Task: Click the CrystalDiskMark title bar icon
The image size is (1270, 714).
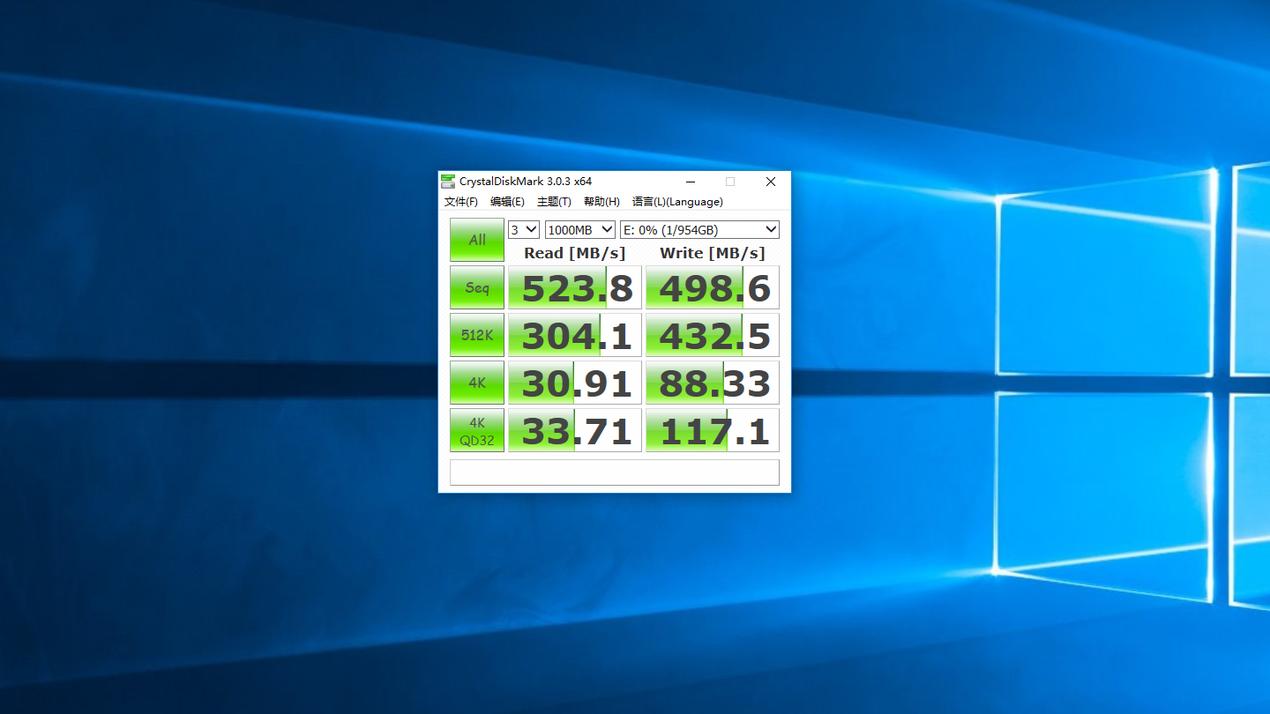Action: pyautogui.click(x=448, y=181)
